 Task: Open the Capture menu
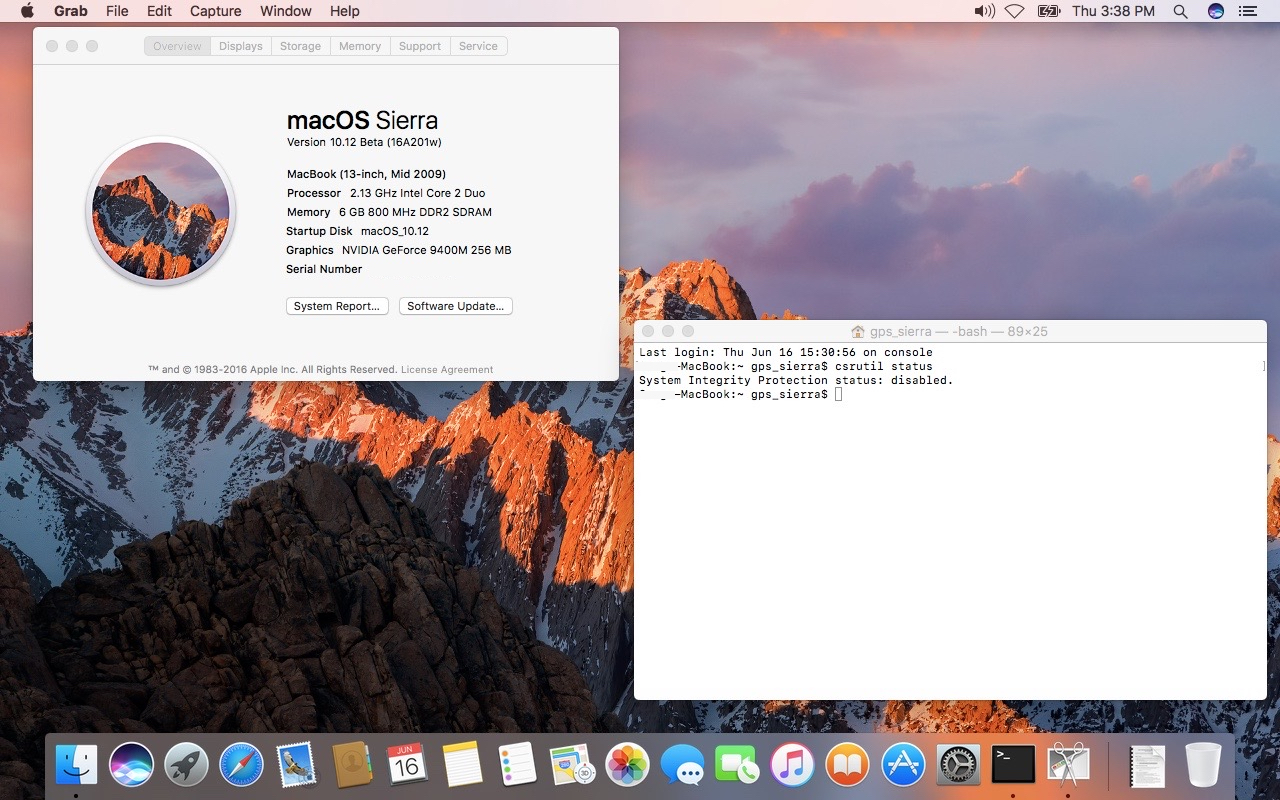pyautogui.click(x=215, y=11)
